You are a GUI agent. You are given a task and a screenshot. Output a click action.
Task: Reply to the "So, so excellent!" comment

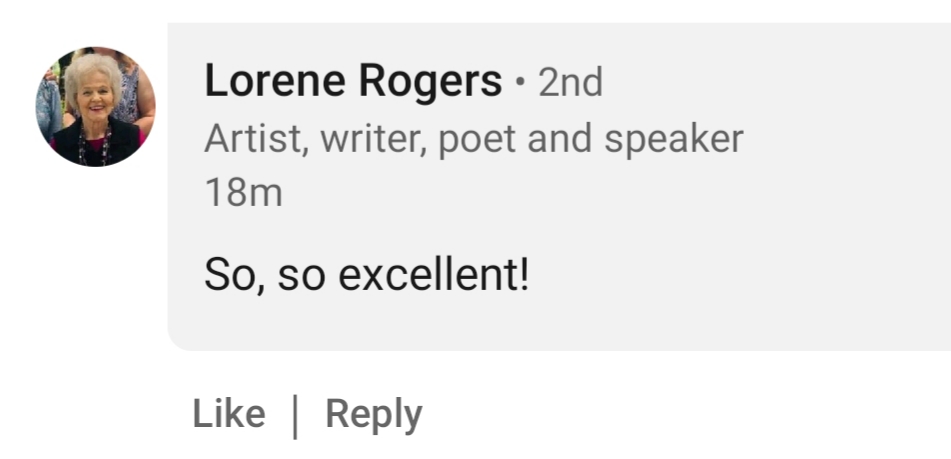pyautogui.click(x=374, y=414)
